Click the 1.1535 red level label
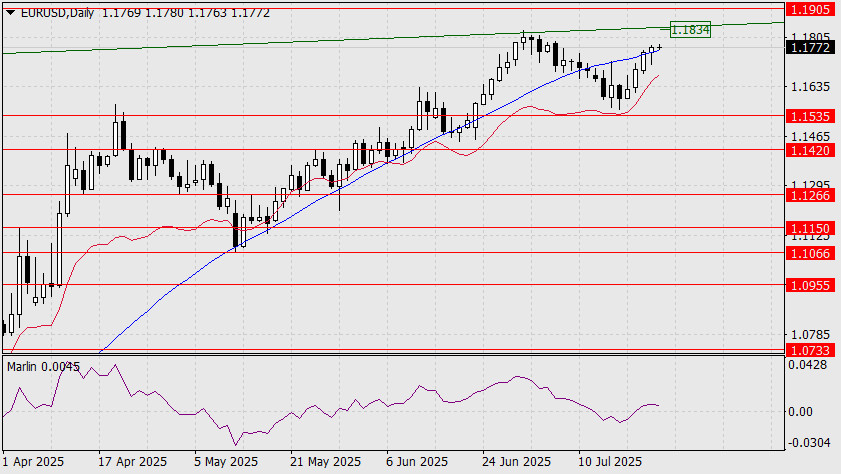Screen dimensions: 841x474 [x=810, y=116]
